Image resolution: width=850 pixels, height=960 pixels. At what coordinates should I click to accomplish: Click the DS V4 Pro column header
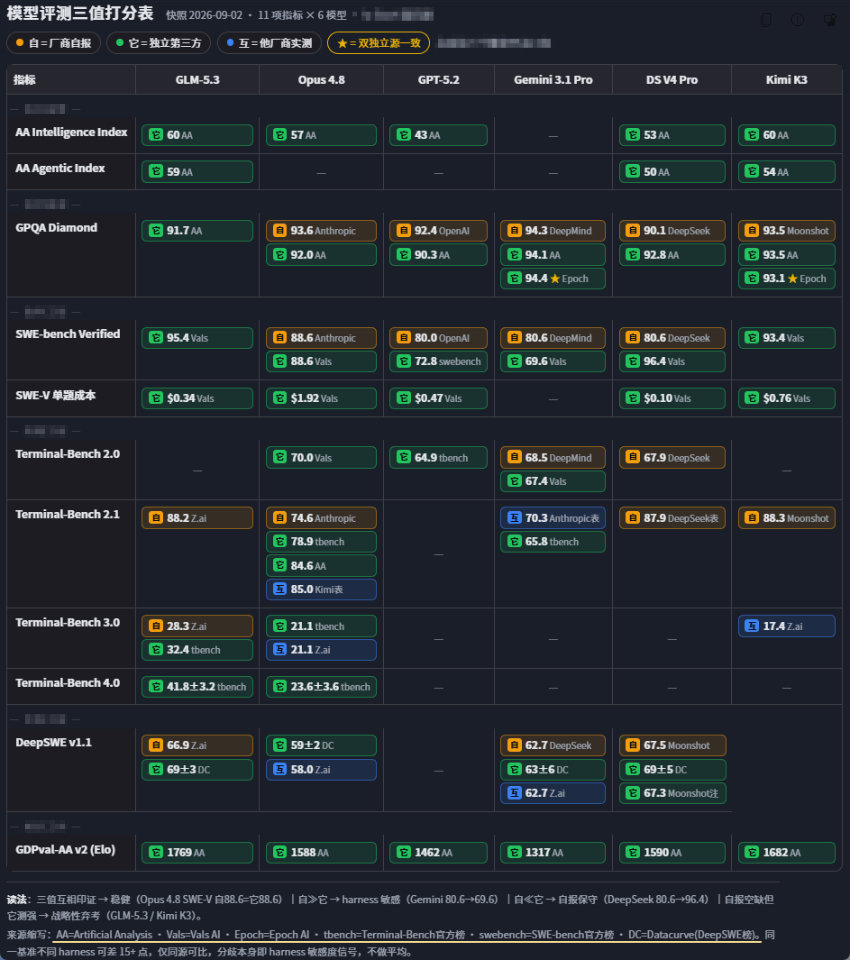coord(672,80)
